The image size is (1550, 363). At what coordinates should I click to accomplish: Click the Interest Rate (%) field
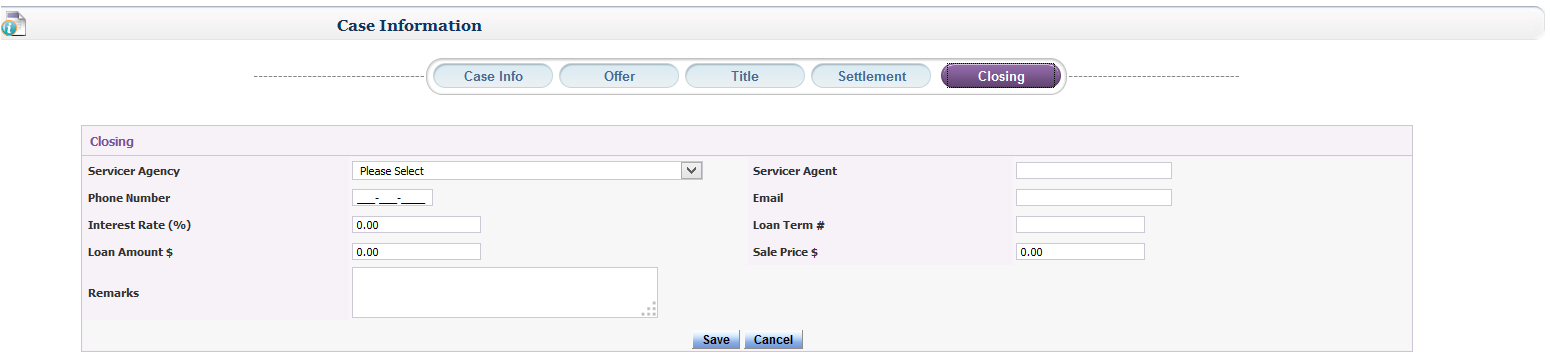pos(416,224)
